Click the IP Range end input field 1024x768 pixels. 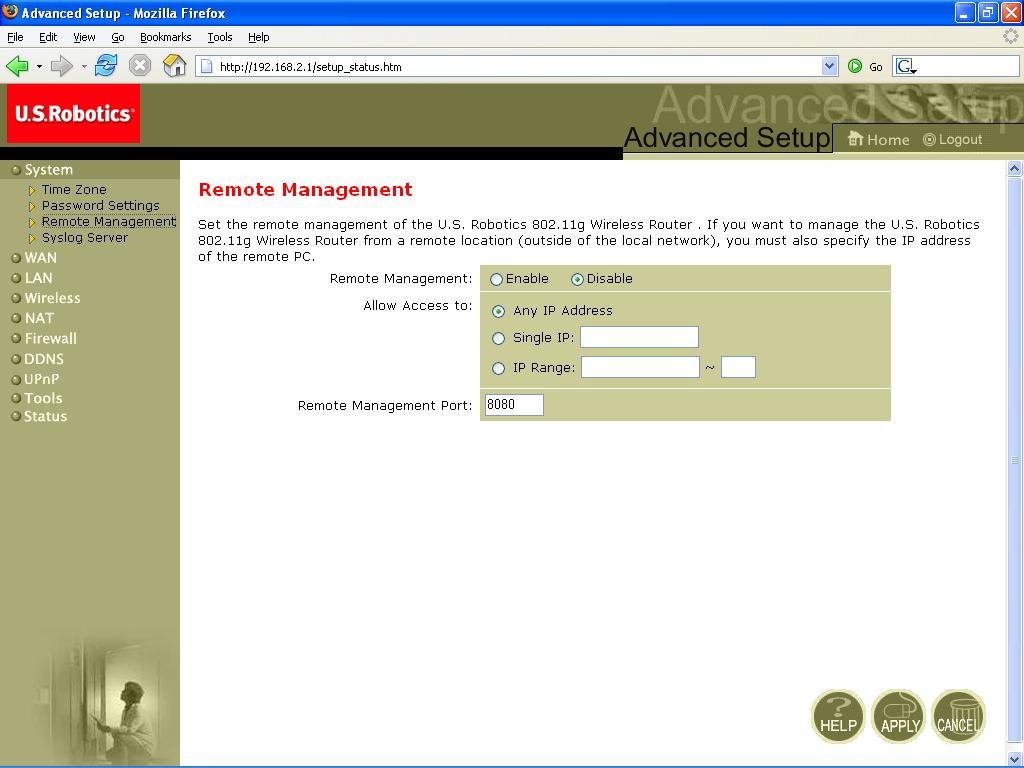(x=738, y=367)
